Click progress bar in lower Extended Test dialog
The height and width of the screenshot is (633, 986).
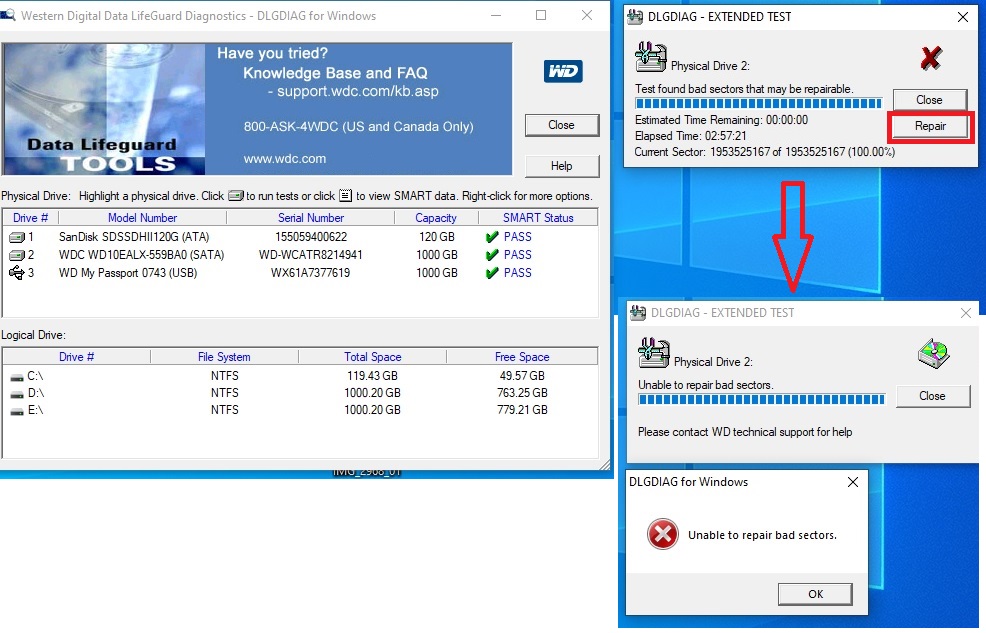(x=762, y=399)
